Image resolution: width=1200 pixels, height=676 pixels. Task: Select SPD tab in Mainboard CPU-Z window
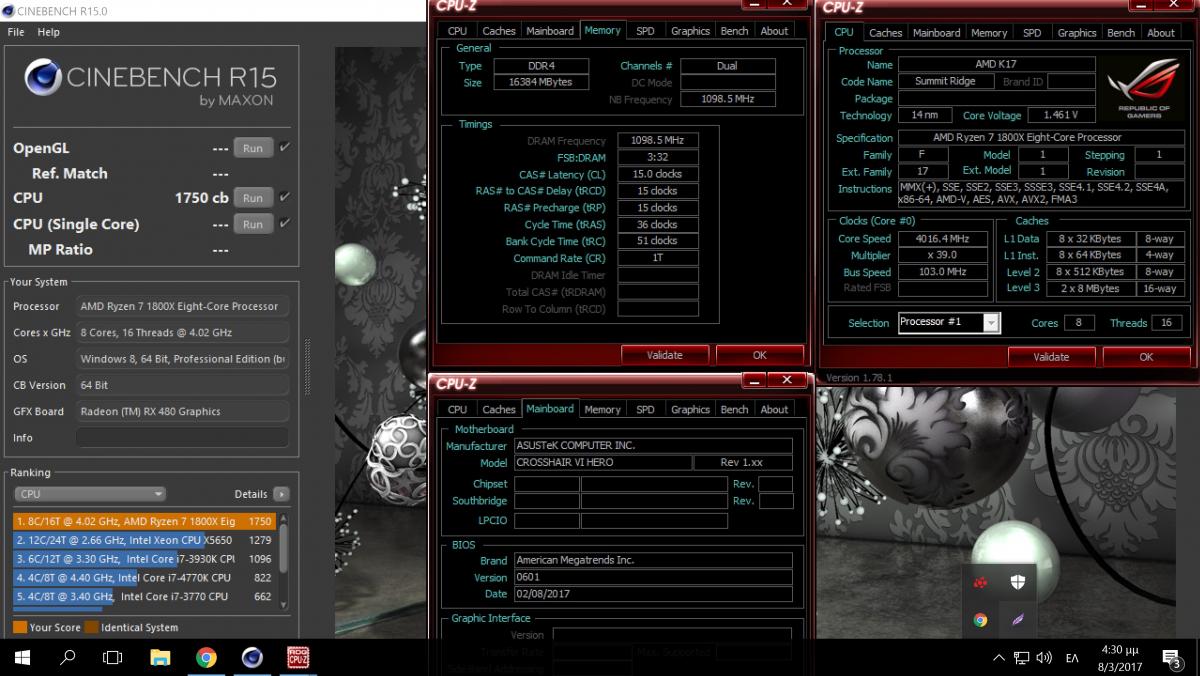pyautogui.click(x=645, y=409)
